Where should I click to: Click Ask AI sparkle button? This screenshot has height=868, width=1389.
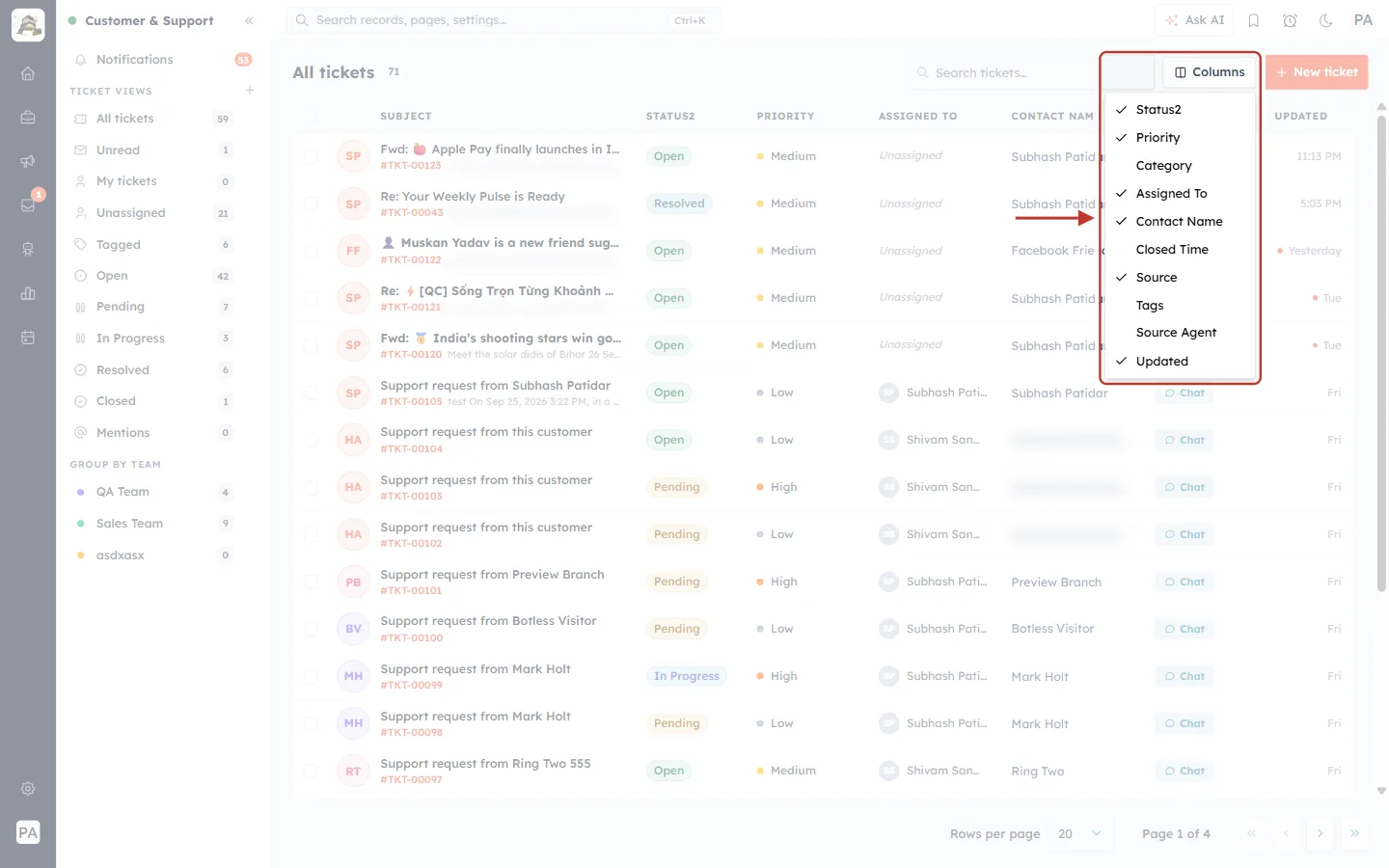click(x=1194, y=20)
